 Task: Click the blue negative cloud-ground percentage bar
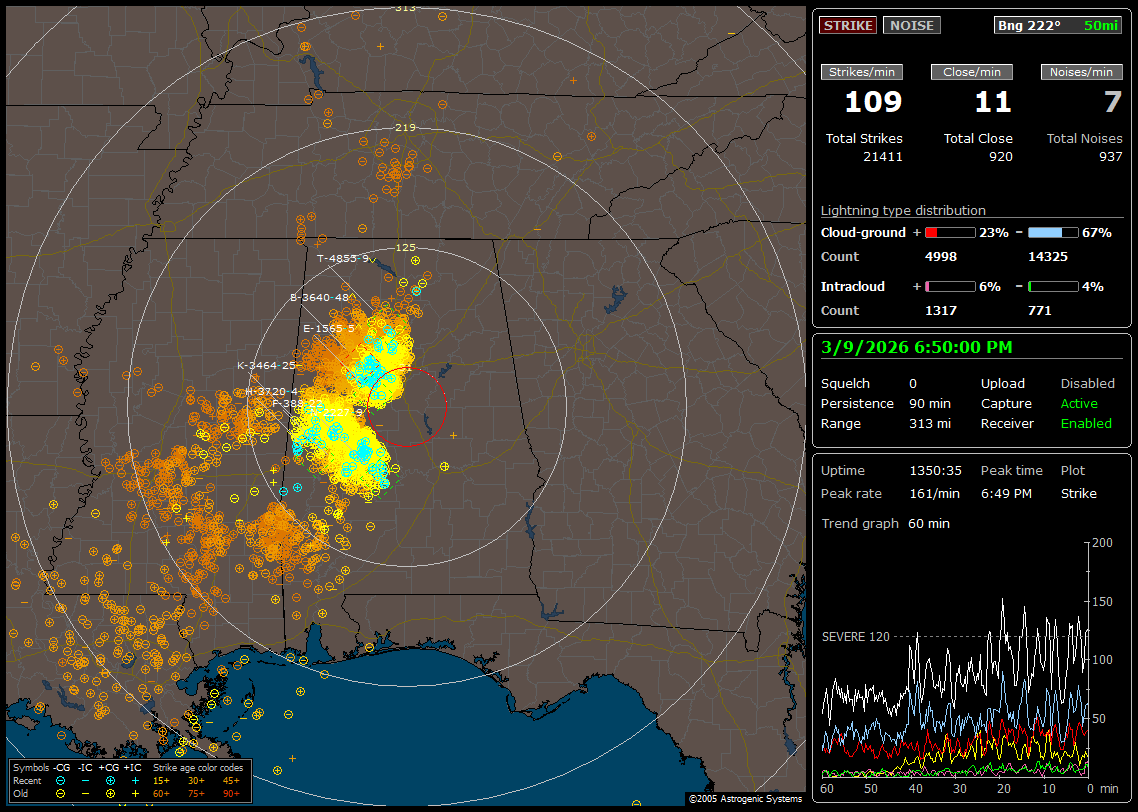tap(1052, 232)
